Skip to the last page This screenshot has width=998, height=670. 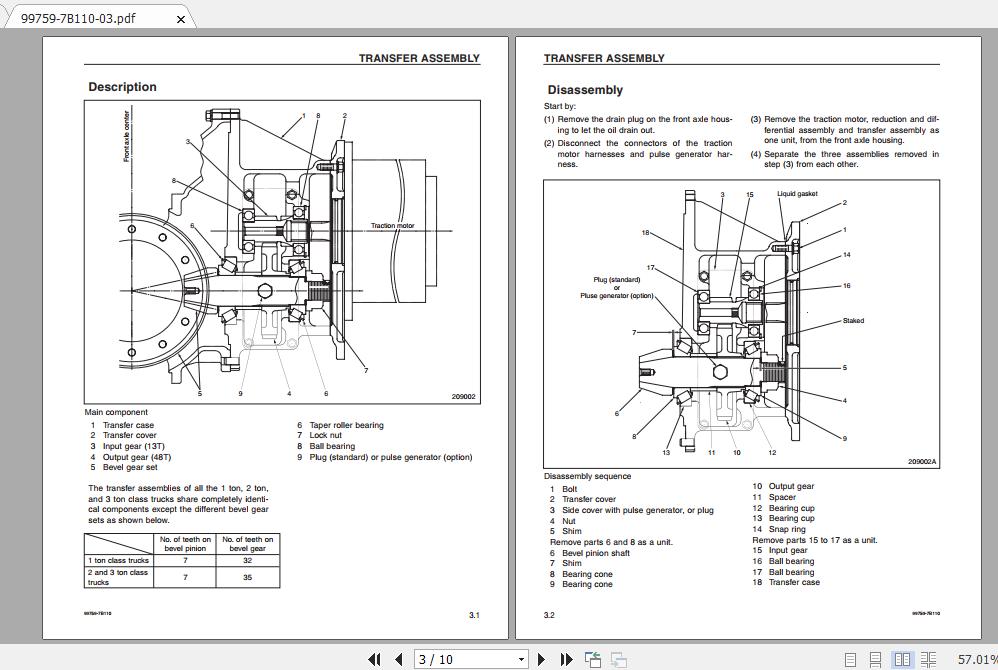coord(566,658)
